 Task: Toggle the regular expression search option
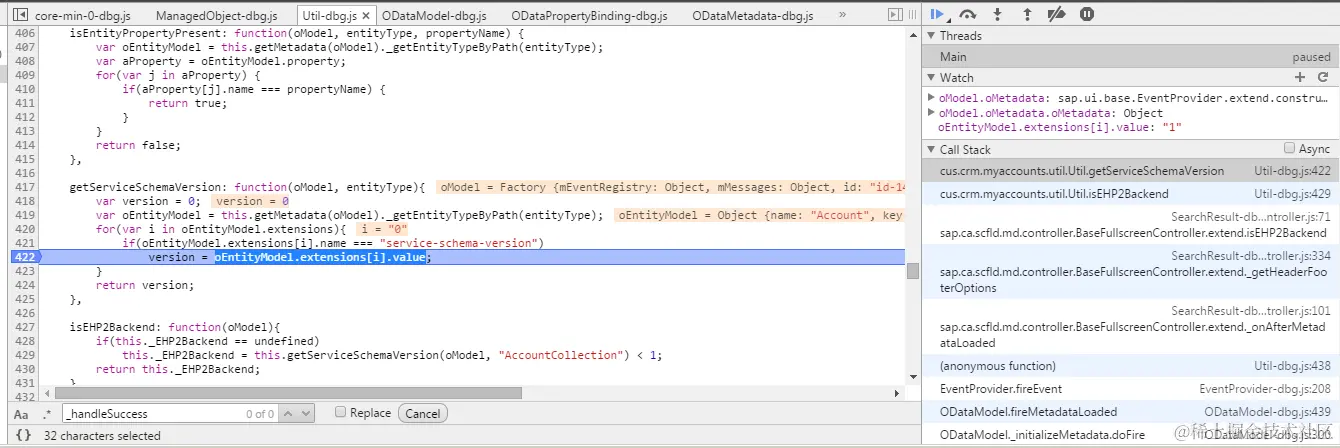click(x=46, y=414)
